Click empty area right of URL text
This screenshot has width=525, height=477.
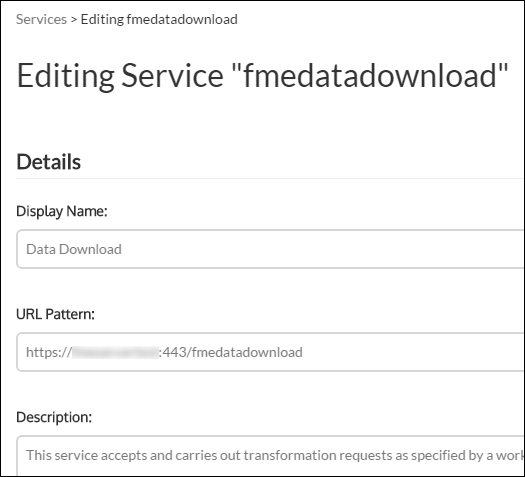tap(412, 352)
